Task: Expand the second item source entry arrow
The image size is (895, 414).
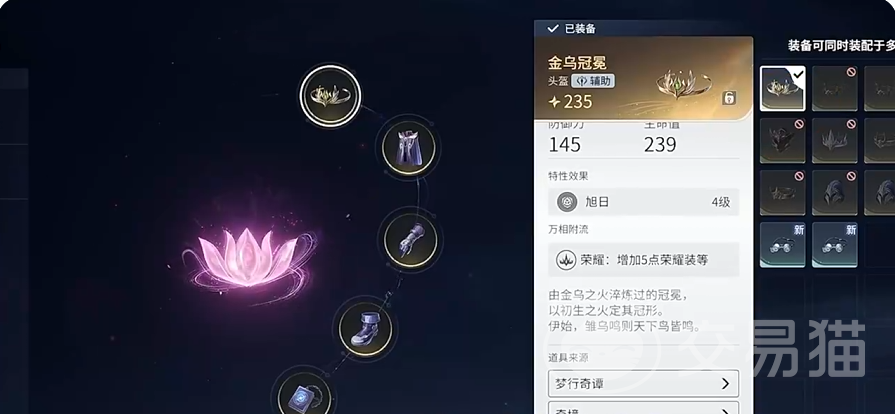Action: 725,411
